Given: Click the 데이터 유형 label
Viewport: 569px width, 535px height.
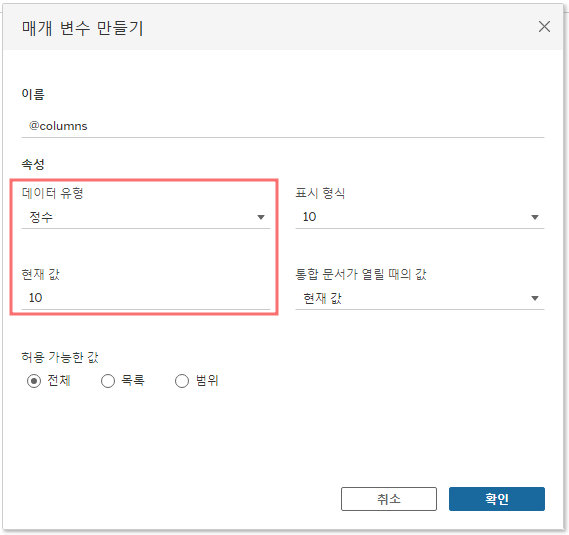Looking at the screenshot, I should [x=53, y=193].
